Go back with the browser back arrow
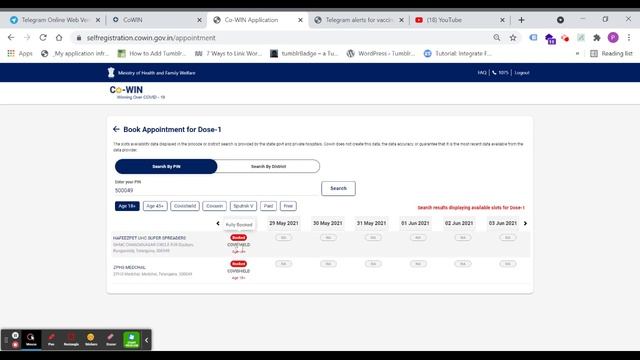The height and width of the screenshot is (360, 640). coord(11,38)
